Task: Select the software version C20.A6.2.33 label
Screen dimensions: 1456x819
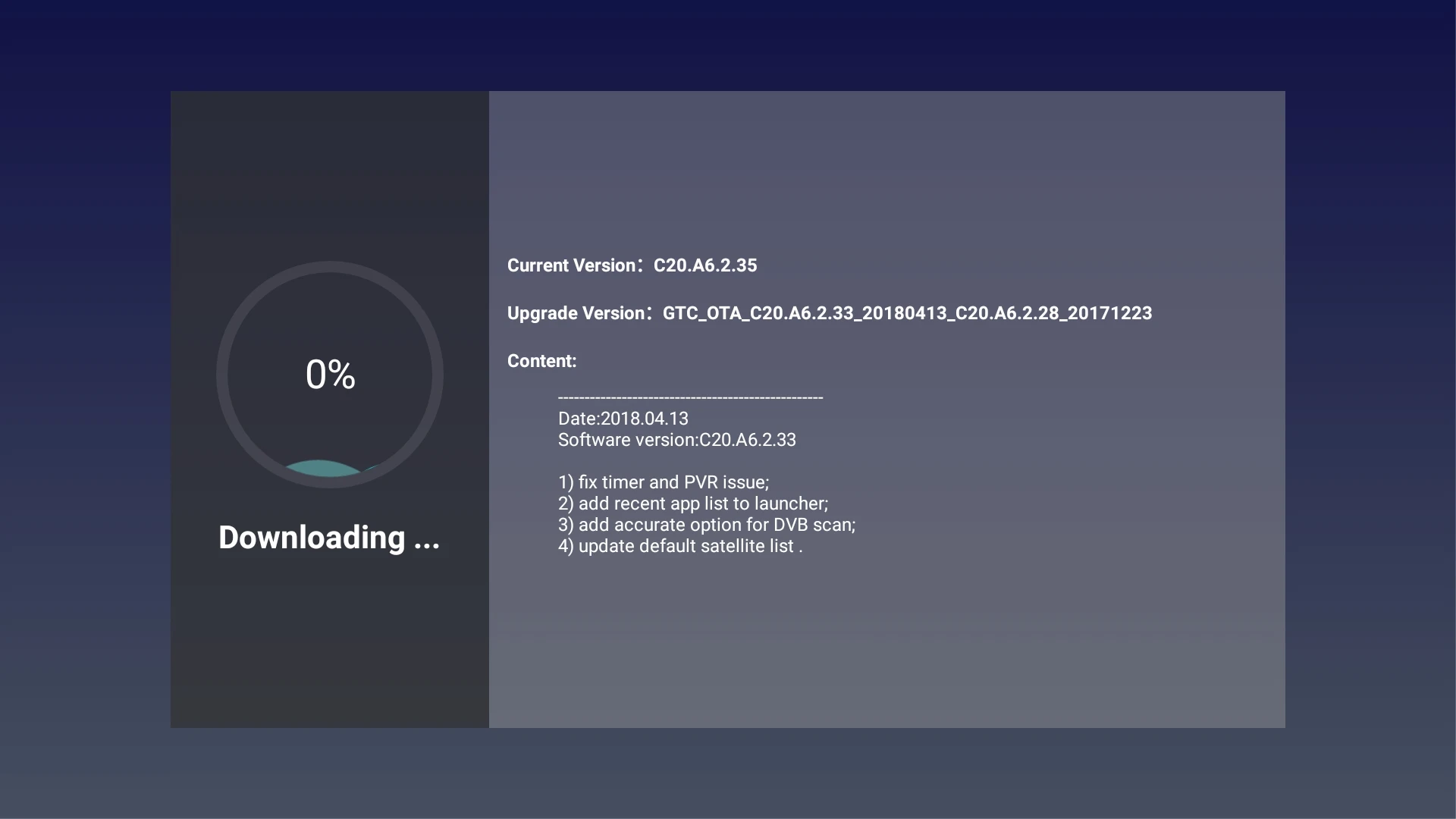Action: click(676, 440)
